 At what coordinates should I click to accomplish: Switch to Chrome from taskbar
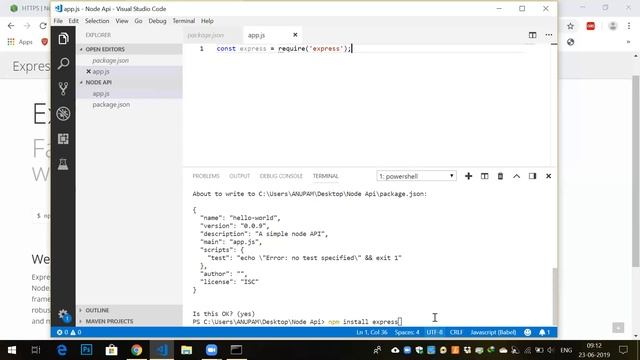[x=136, y=350]
